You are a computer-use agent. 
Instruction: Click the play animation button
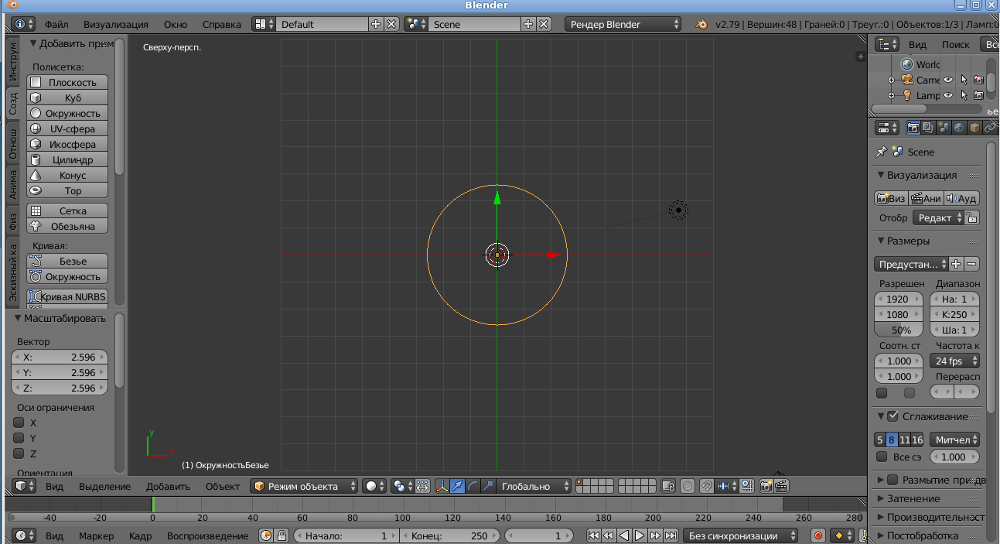click(x=639, y=536)
